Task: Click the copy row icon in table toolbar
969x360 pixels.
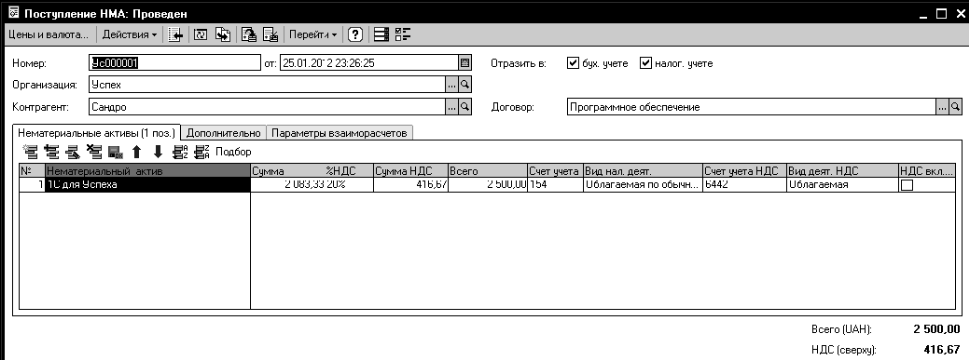Action: (53, 151)
